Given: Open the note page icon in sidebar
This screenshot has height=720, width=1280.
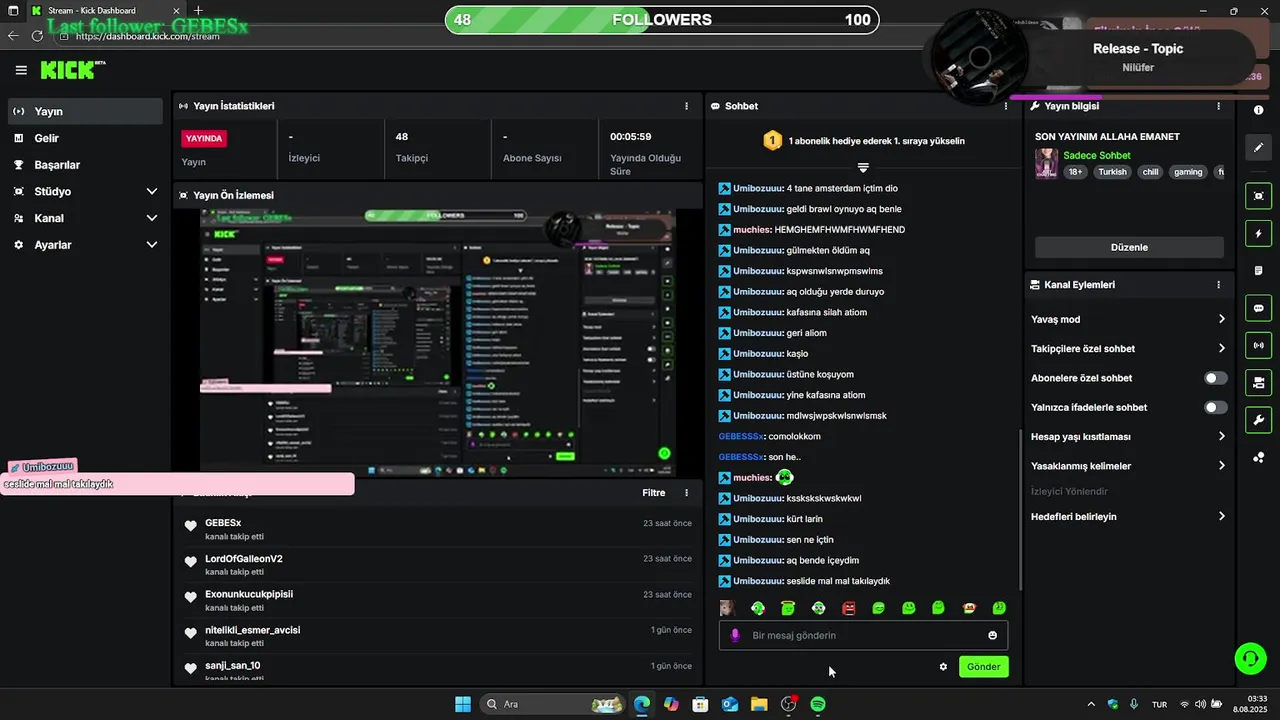Looking at the screenshot, I should [x=1258, y=270].
